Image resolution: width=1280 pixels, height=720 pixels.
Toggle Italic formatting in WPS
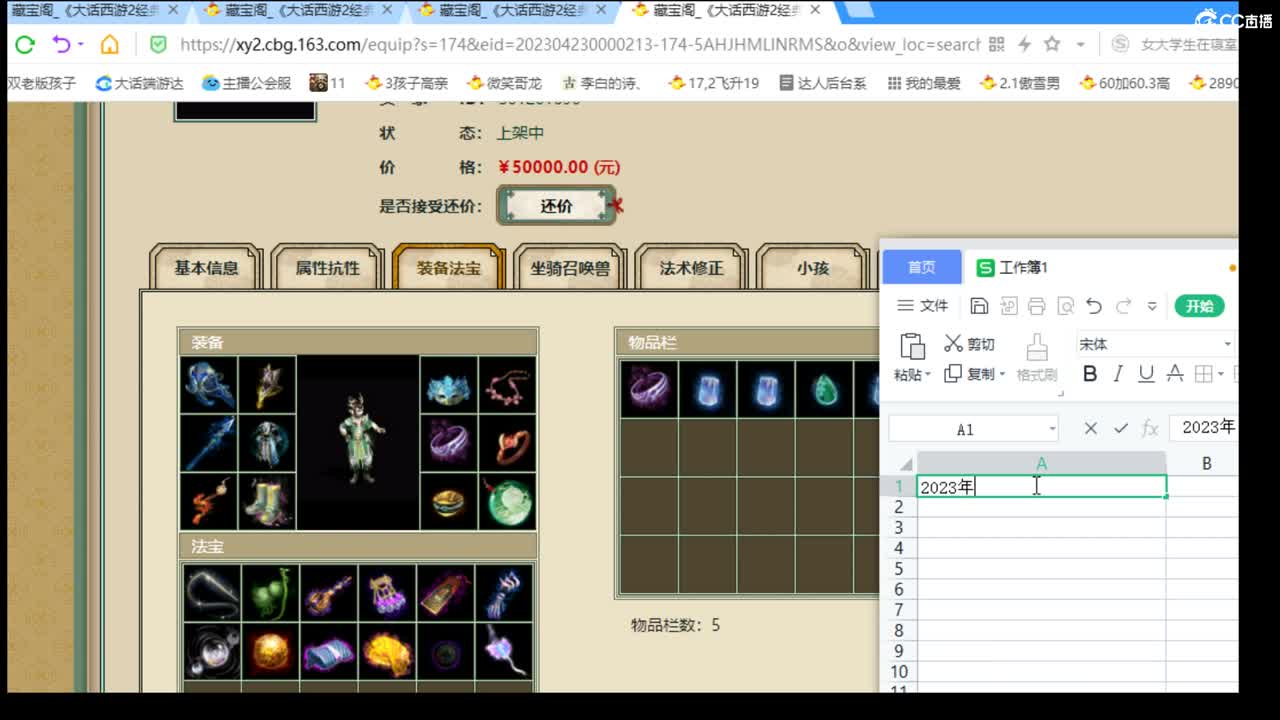(x=1118, y=373)
